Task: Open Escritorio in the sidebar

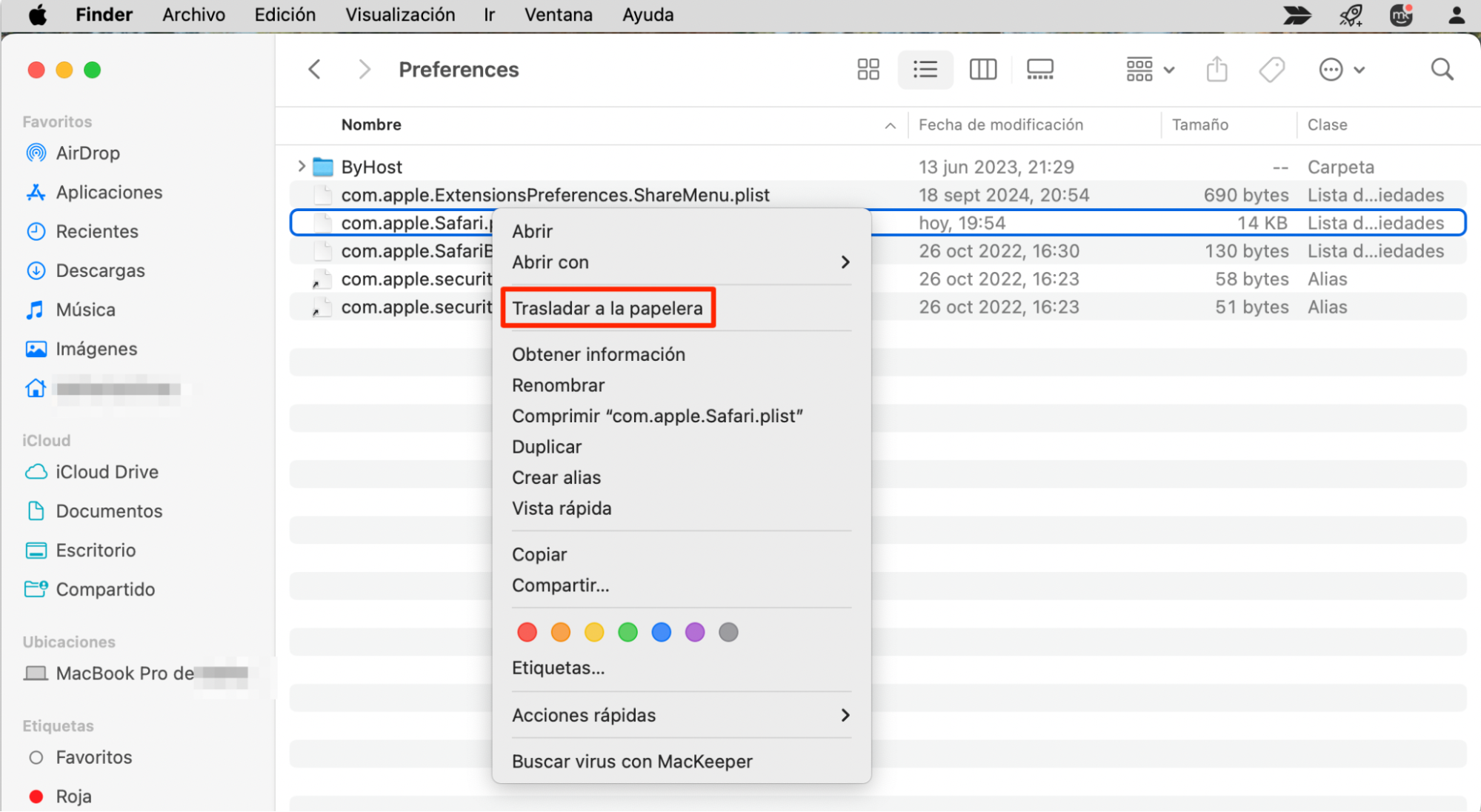Action: tap(80, 551)
